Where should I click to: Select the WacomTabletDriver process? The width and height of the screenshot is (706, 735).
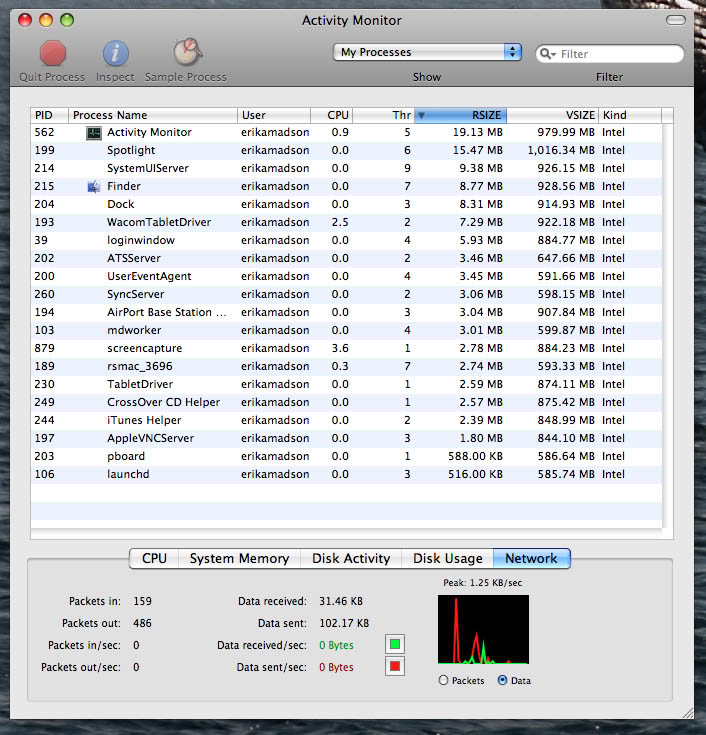coord(346,222)
